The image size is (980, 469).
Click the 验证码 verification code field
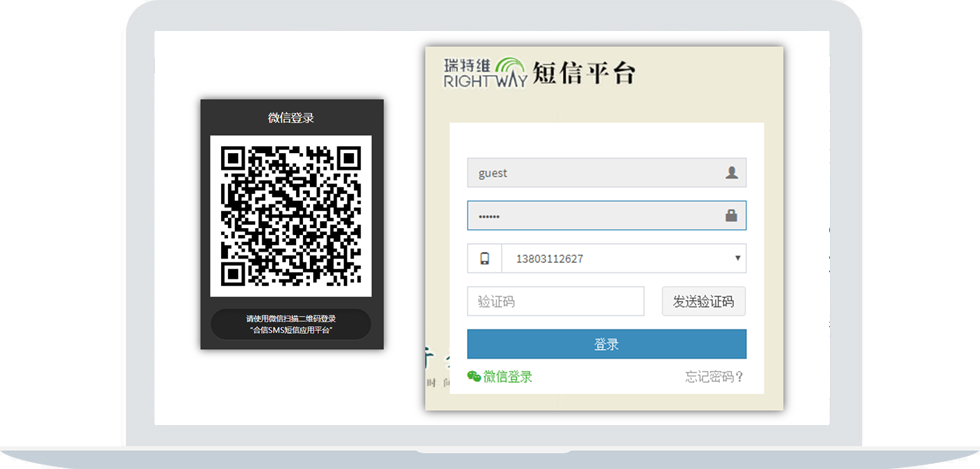pyautogui.click(x=556, y=301)
